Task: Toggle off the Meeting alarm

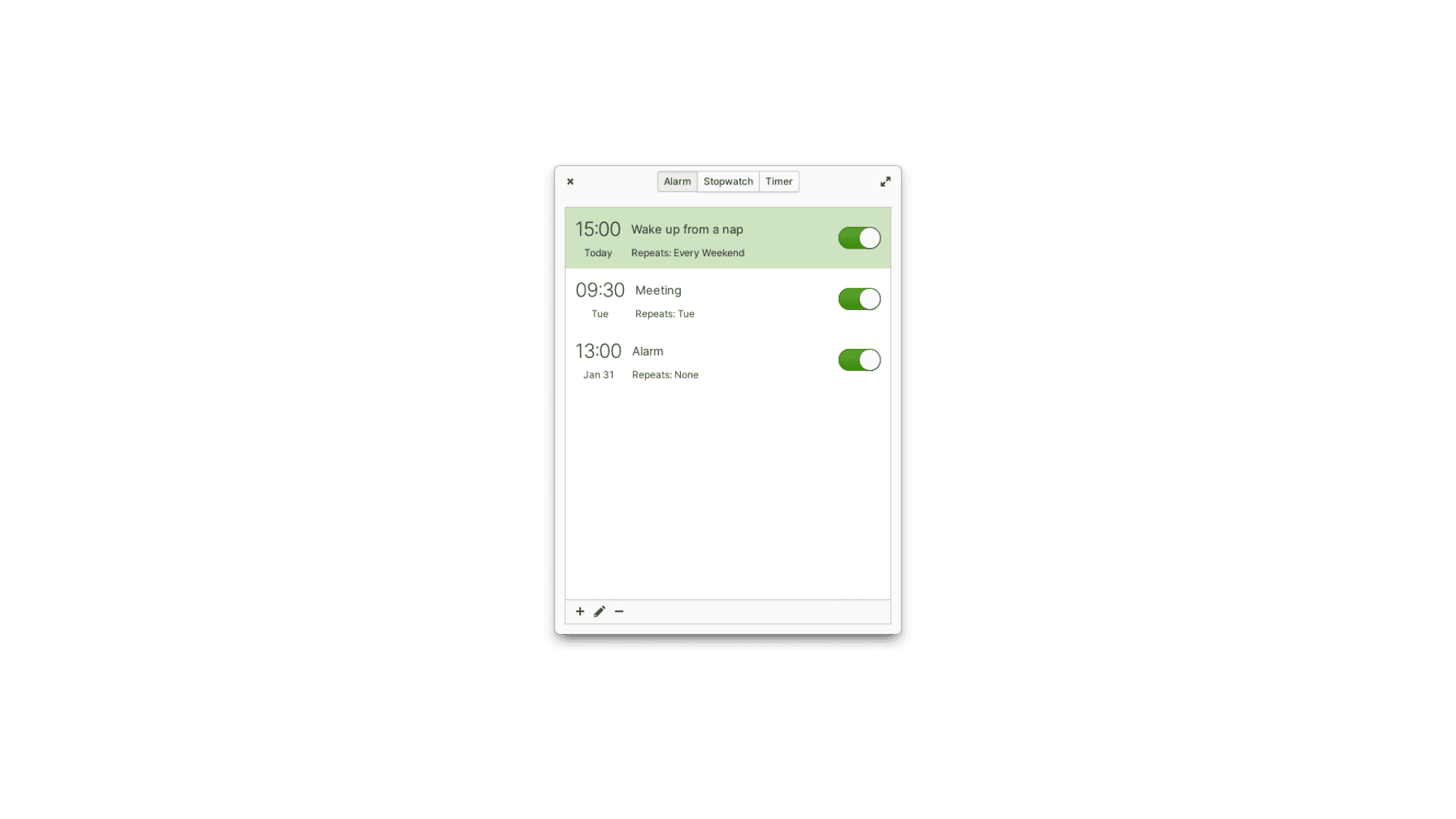Action: tap(859, 298)
